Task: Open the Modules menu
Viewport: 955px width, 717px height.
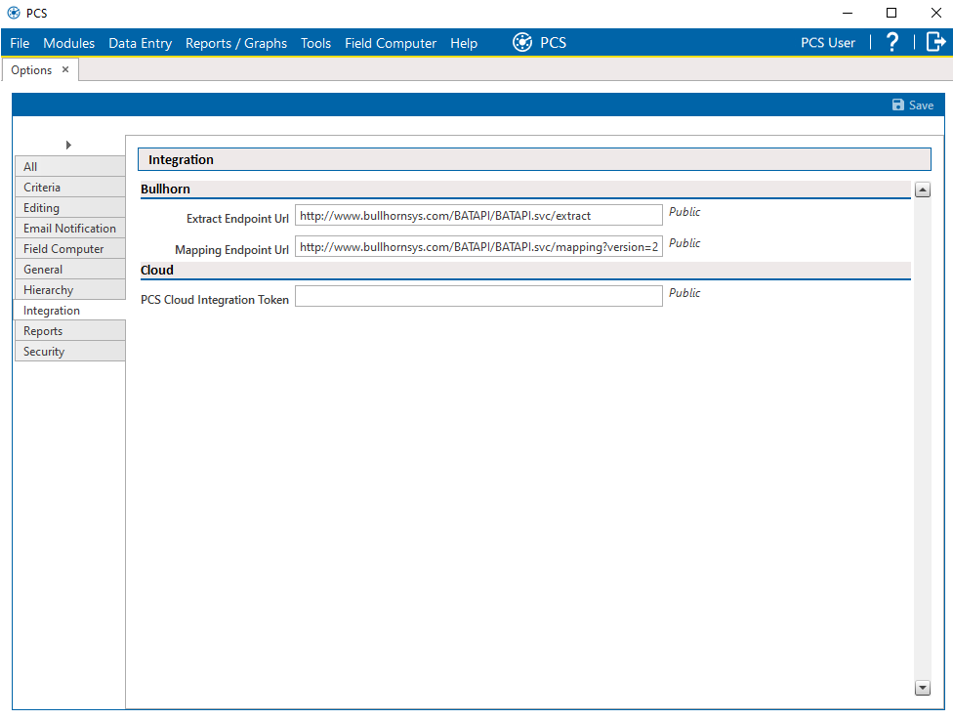Action: pyautogui.click(x=69, y=43)
